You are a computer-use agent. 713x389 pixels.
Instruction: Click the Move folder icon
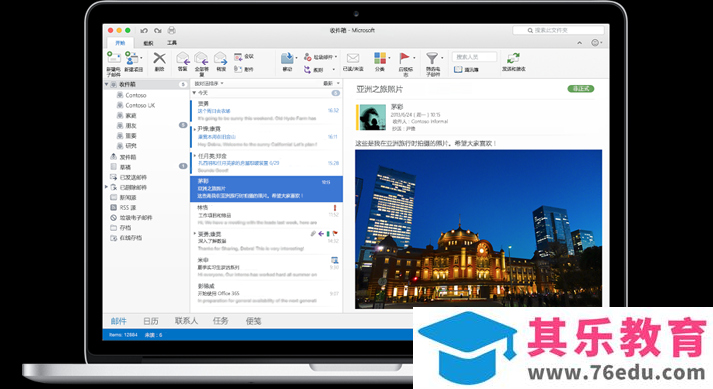287,58
